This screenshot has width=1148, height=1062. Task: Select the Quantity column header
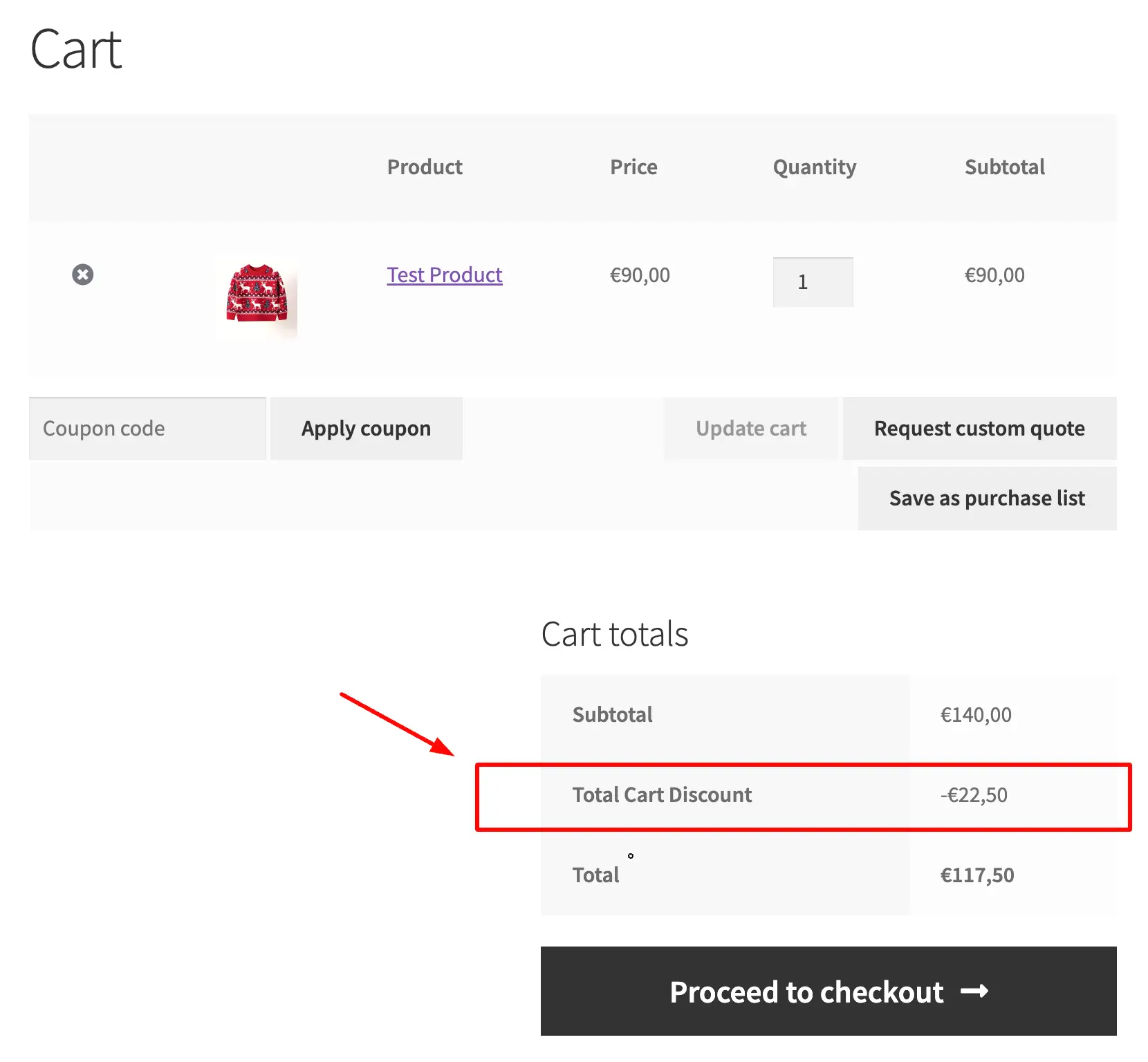[x=815, y=168]
